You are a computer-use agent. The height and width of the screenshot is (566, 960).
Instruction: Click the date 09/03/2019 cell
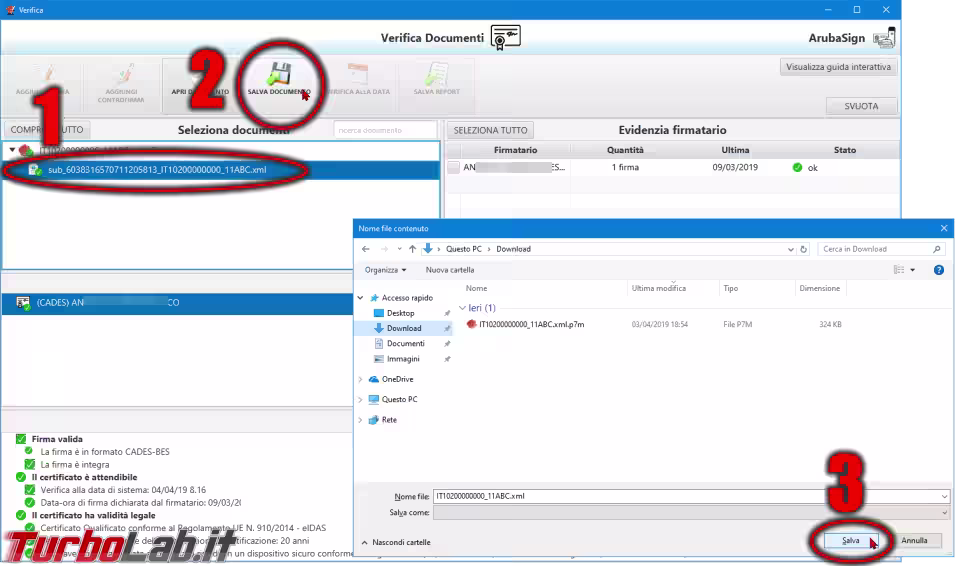[735, 167]
